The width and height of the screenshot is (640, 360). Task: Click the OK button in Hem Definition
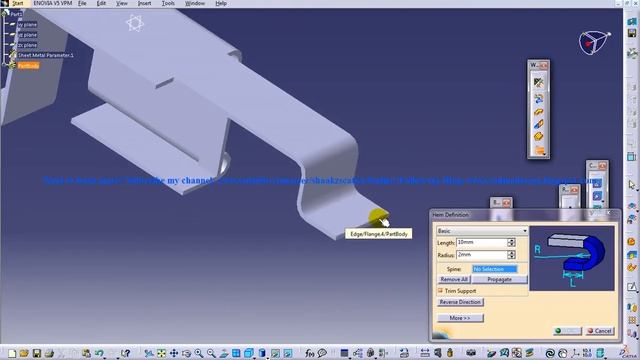click(x=567, y=331)
